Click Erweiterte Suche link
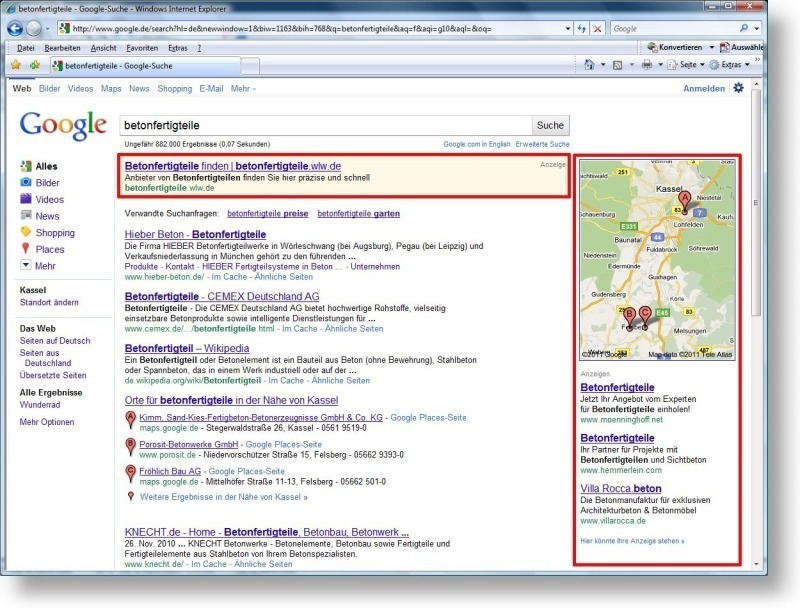 click(x=542, y=144)
